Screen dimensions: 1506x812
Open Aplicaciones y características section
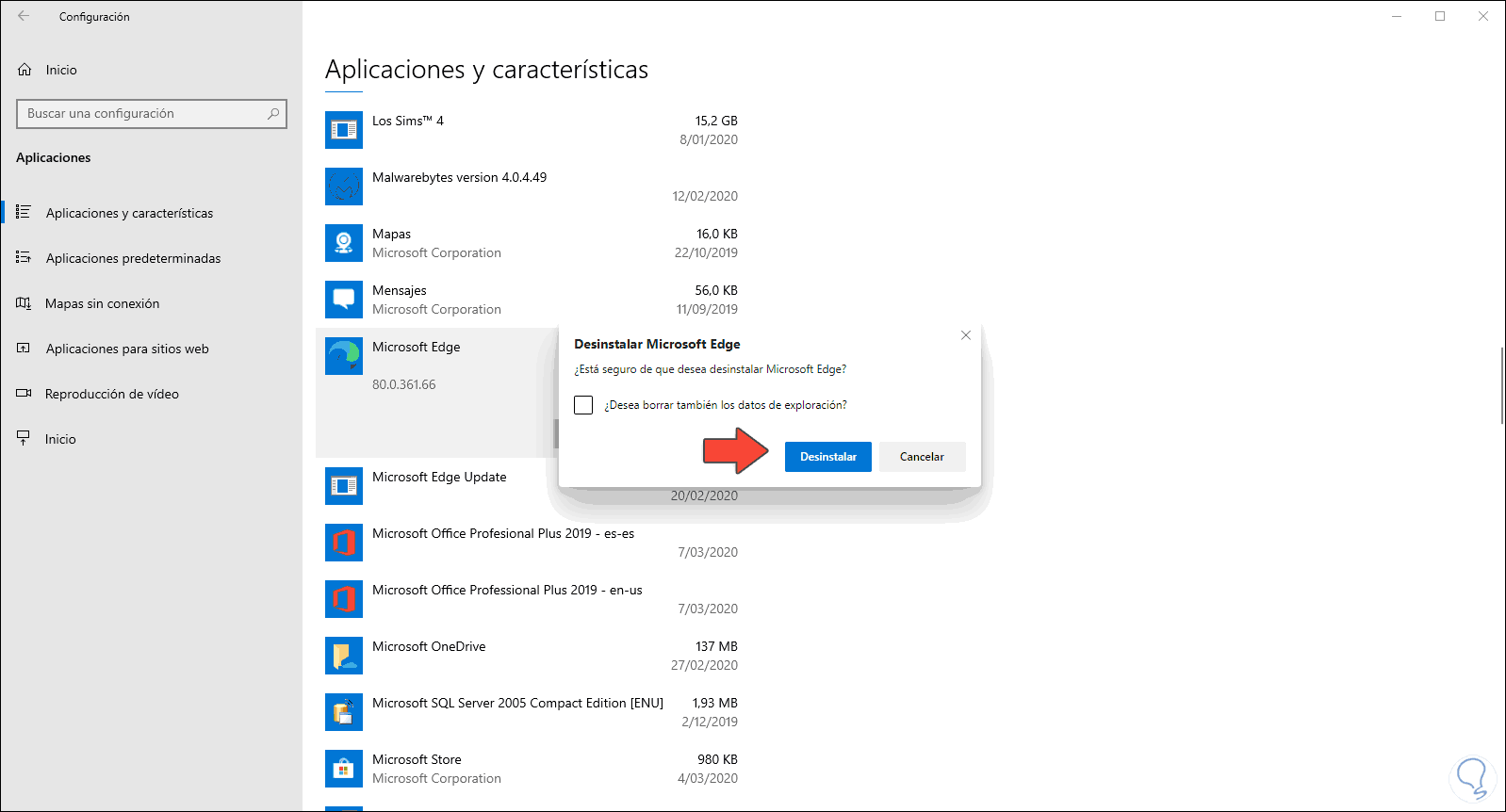click(129, 213)
